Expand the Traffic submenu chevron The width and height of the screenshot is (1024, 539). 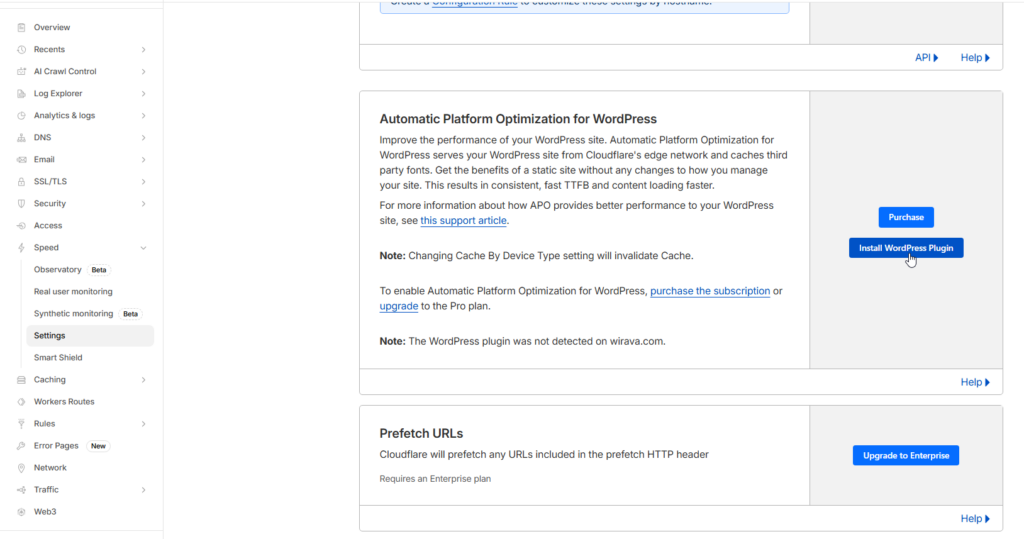(x=143, y=489)
